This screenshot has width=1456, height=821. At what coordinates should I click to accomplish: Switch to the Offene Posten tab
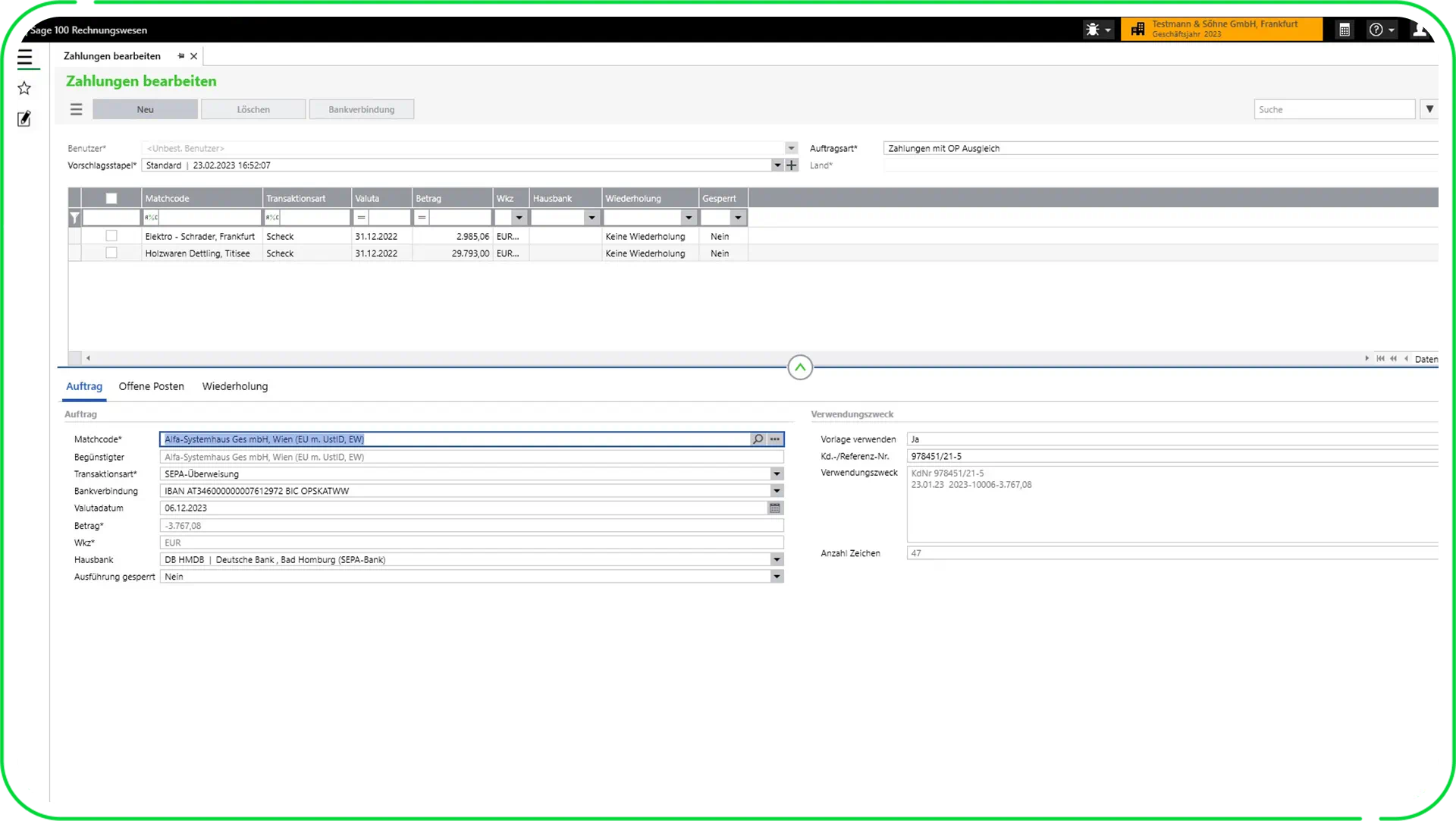coord(151,386)
